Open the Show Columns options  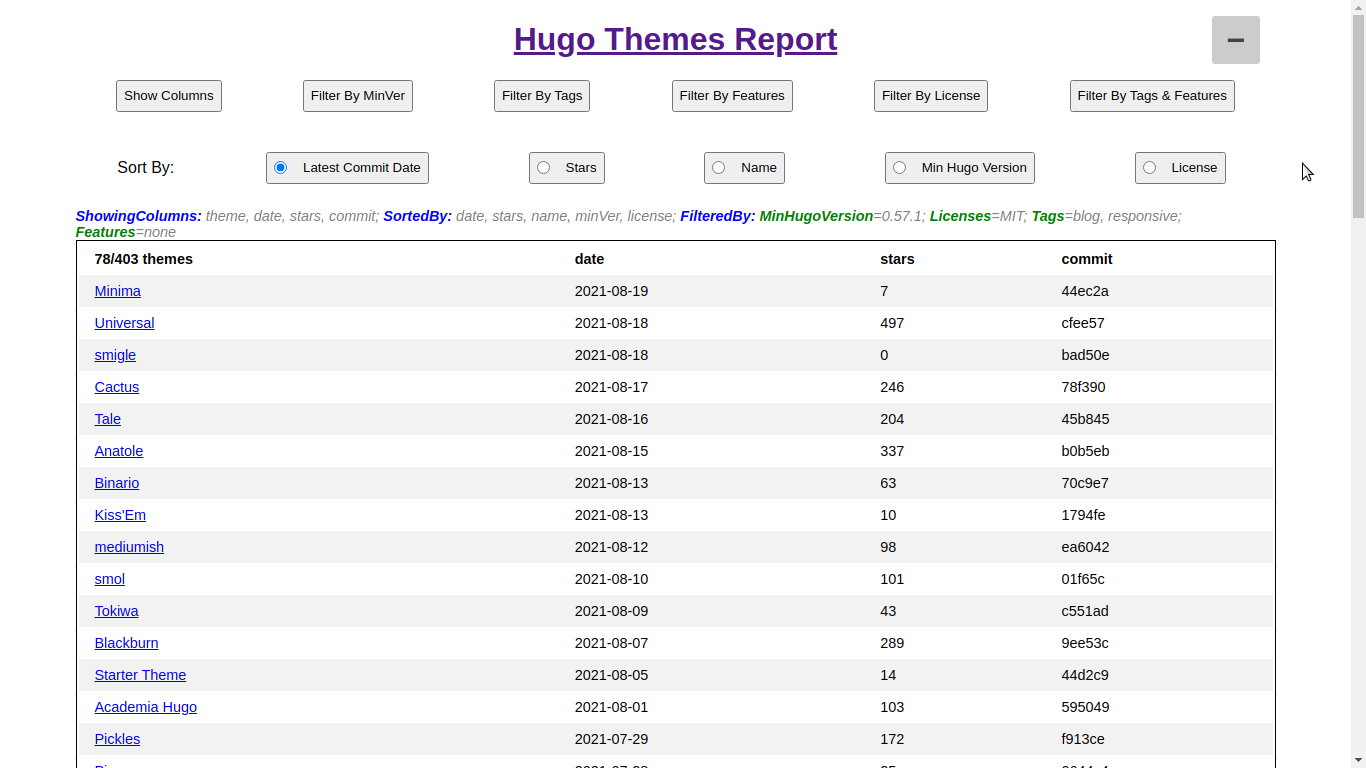168,96
